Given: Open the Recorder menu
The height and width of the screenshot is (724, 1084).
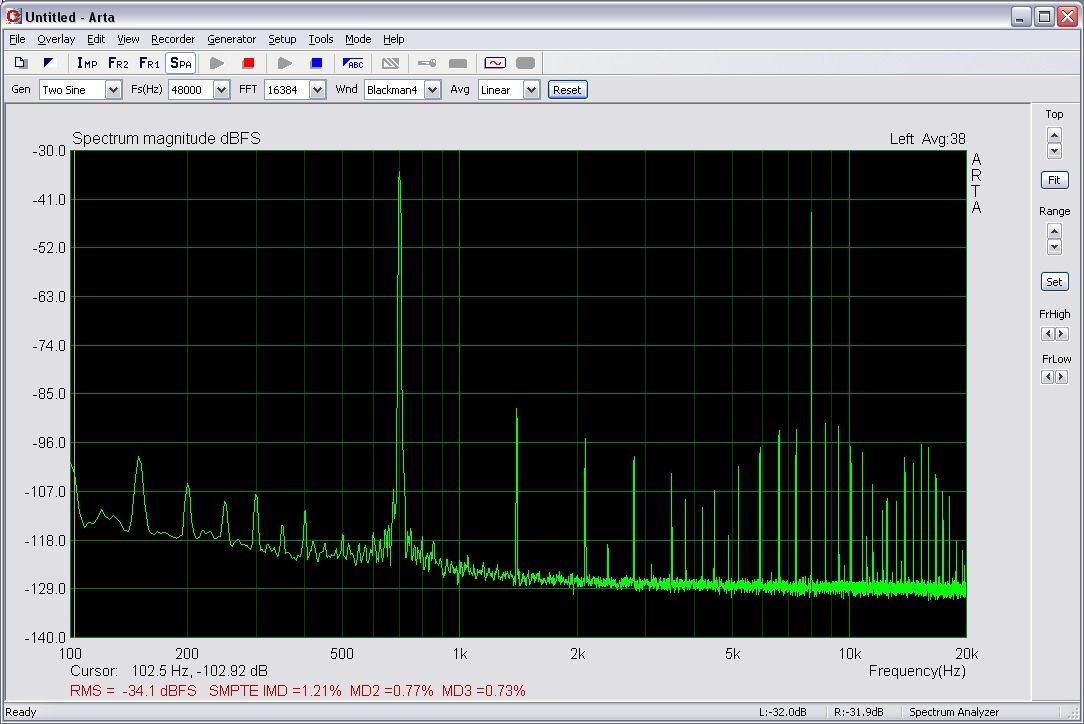Looking at the screenshot, I should pos(173,39).
